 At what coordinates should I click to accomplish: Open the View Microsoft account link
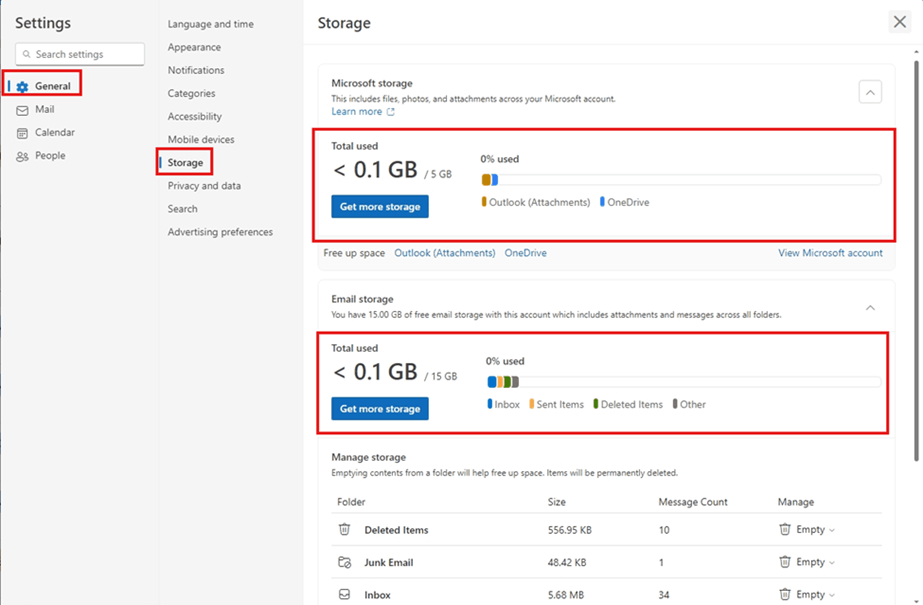[x=830, y=253]
